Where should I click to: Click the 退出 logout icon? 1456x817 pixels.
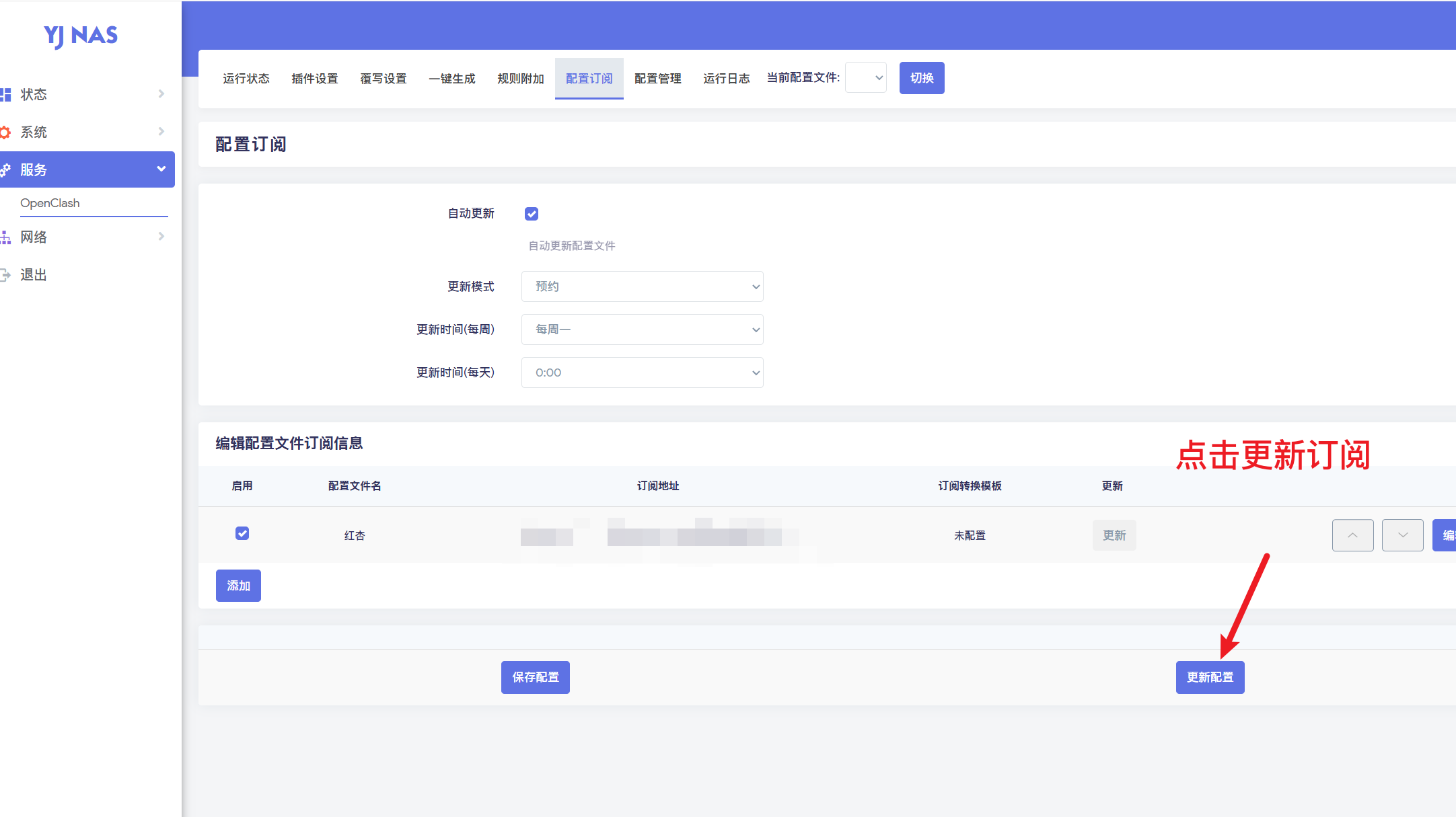(x=5, y=275)
